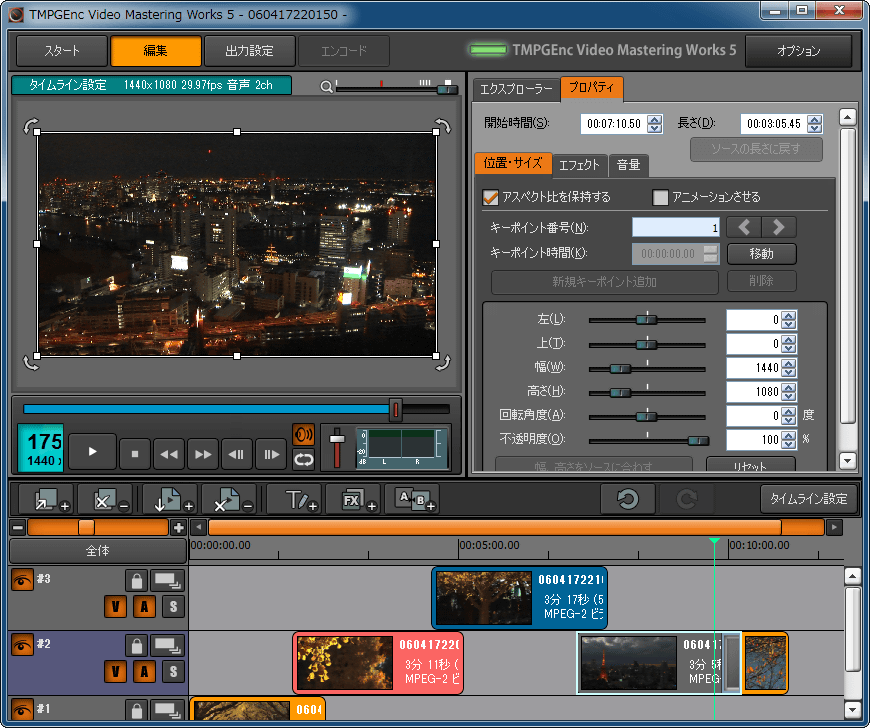Screen dimensions: 870x728
Task: Zoom out timeline with minus button
Action: tap(18, 527)
